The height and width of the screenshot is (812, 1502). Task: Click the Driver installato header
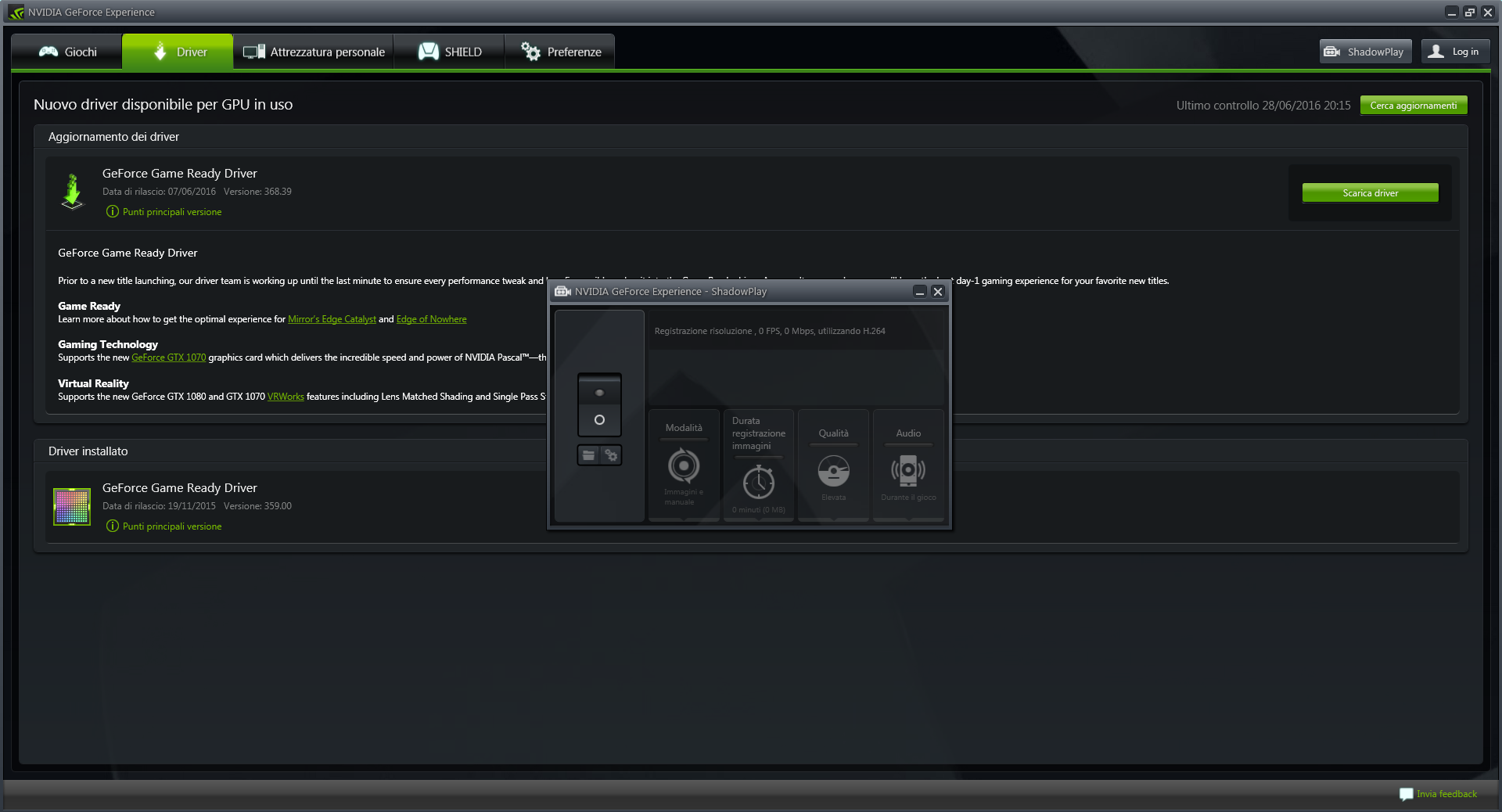click(x=88, y=451)
